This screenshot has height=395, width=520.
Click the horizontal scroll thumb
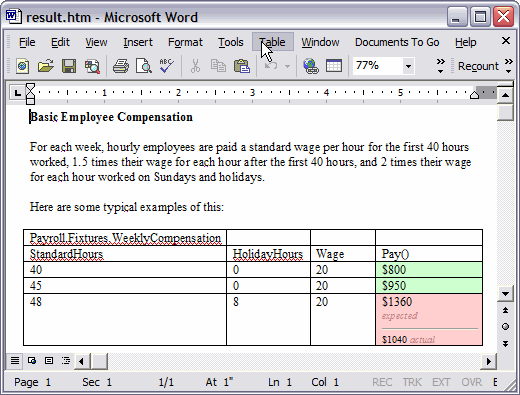tap(99, 361)
